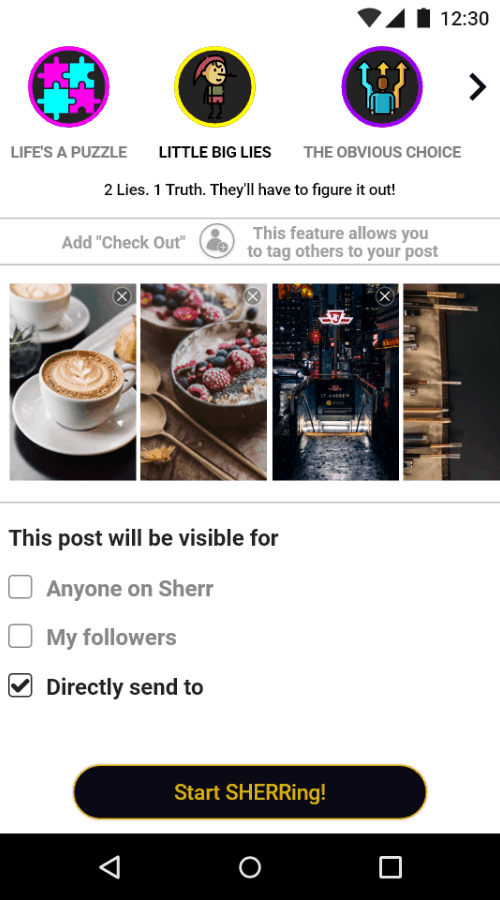Tap the Android back navigation icon
Screen dimensions: 500x900
pos(110,867)
